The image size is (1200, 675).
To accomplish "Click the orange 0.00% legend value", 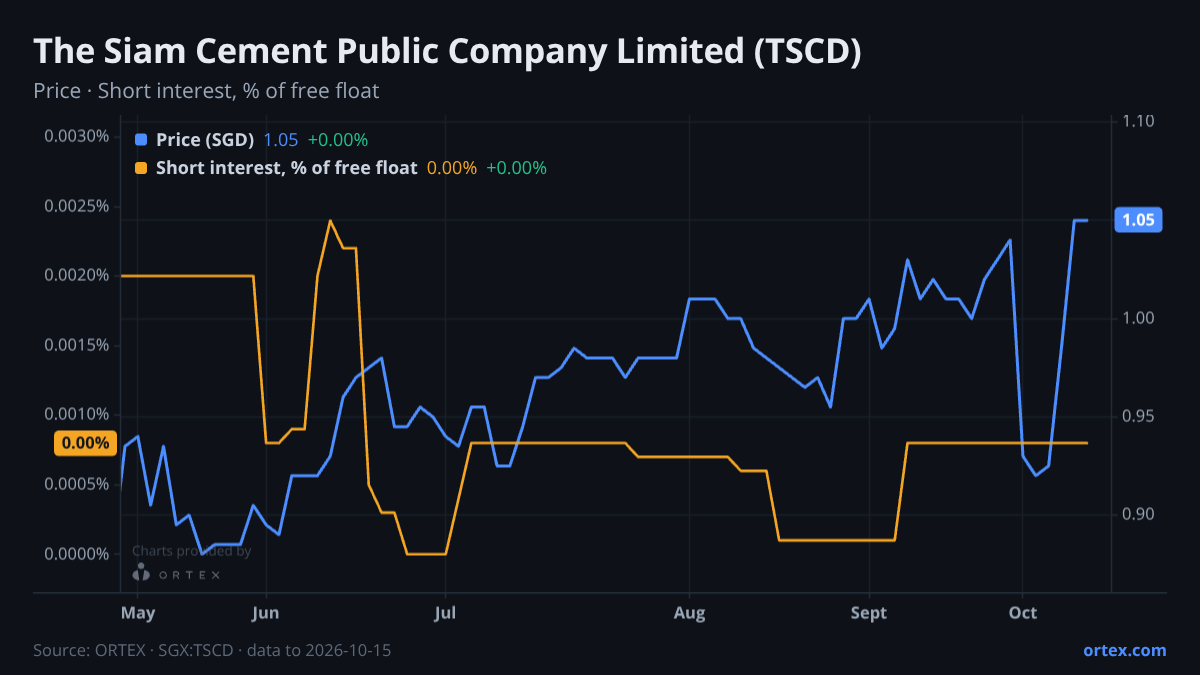I will click(x=452, y=168).
